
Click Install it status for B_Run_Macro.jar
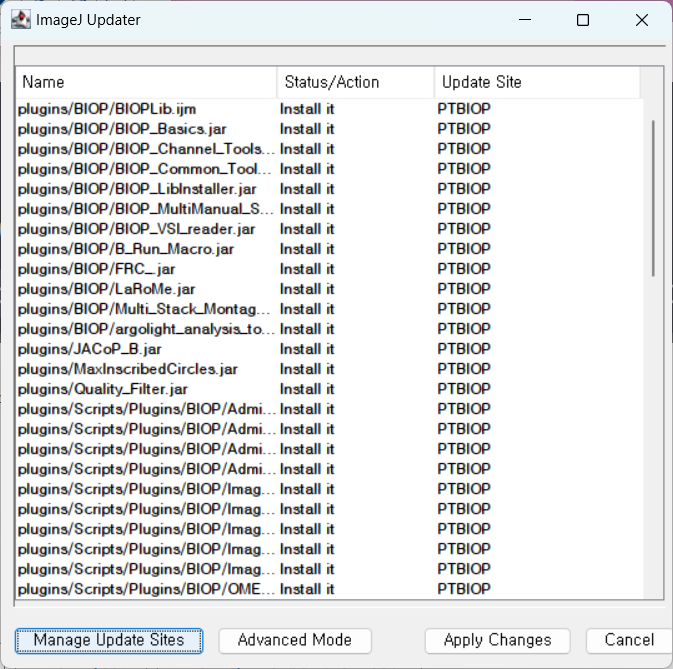[307, 249]
